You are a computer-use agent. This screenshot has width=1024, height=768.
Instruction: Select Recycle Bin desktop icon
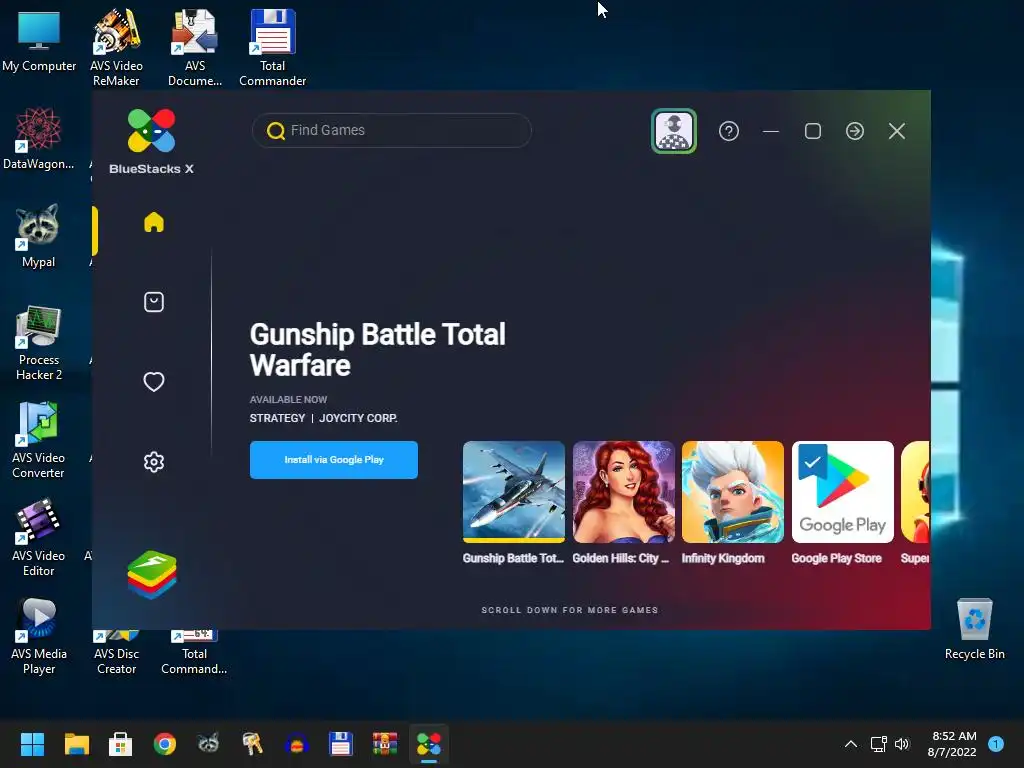[974, 629]
